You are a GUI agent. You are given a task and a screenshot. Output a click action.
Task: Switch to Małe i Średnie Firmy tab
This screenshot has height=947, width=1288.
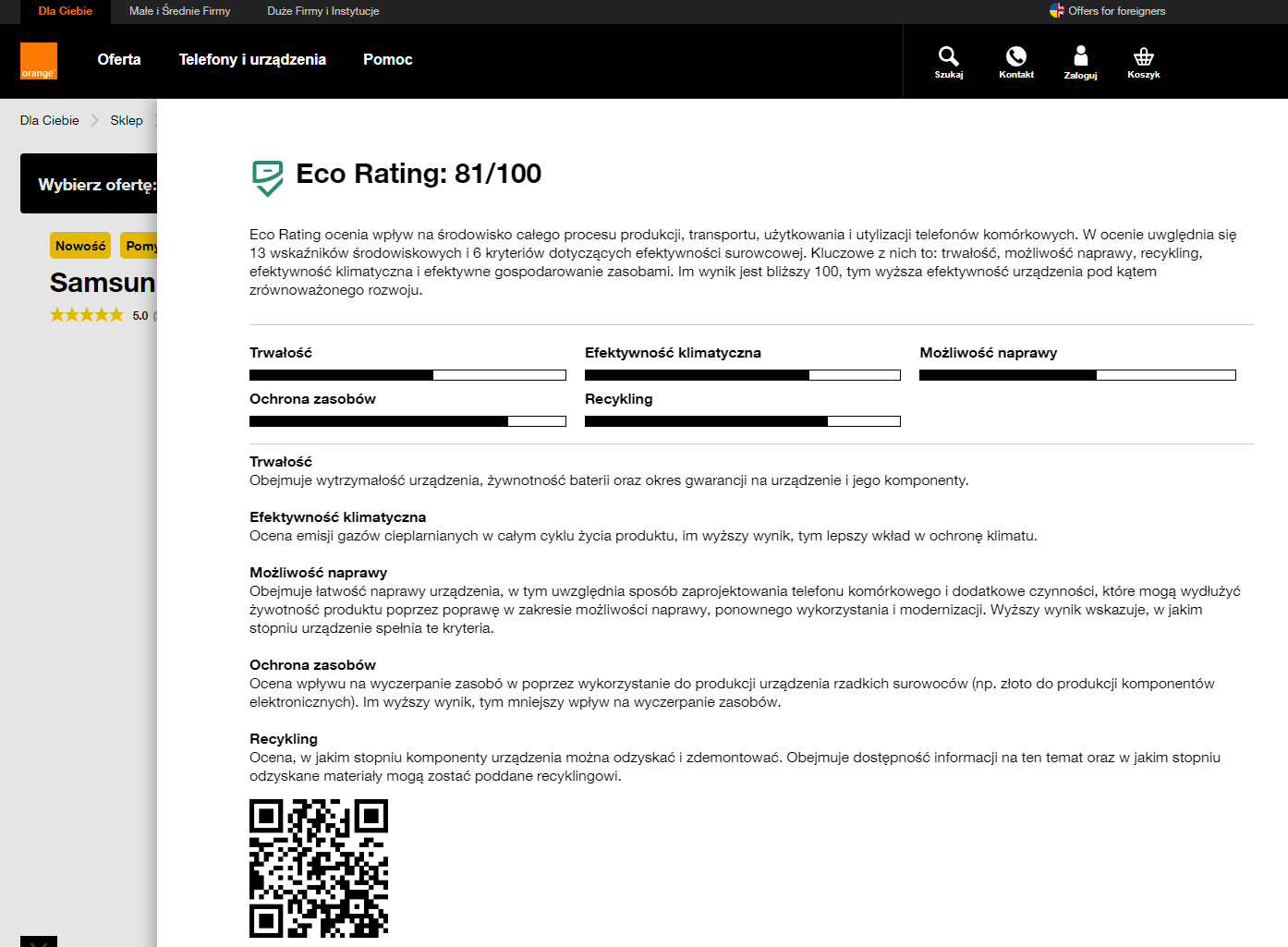tap(180, 11)
